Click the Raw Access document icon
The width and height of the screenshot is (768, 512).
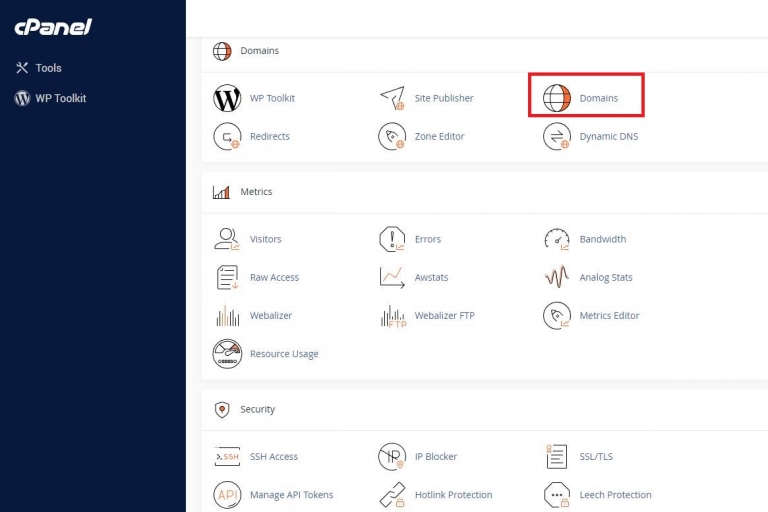(227, 277)
